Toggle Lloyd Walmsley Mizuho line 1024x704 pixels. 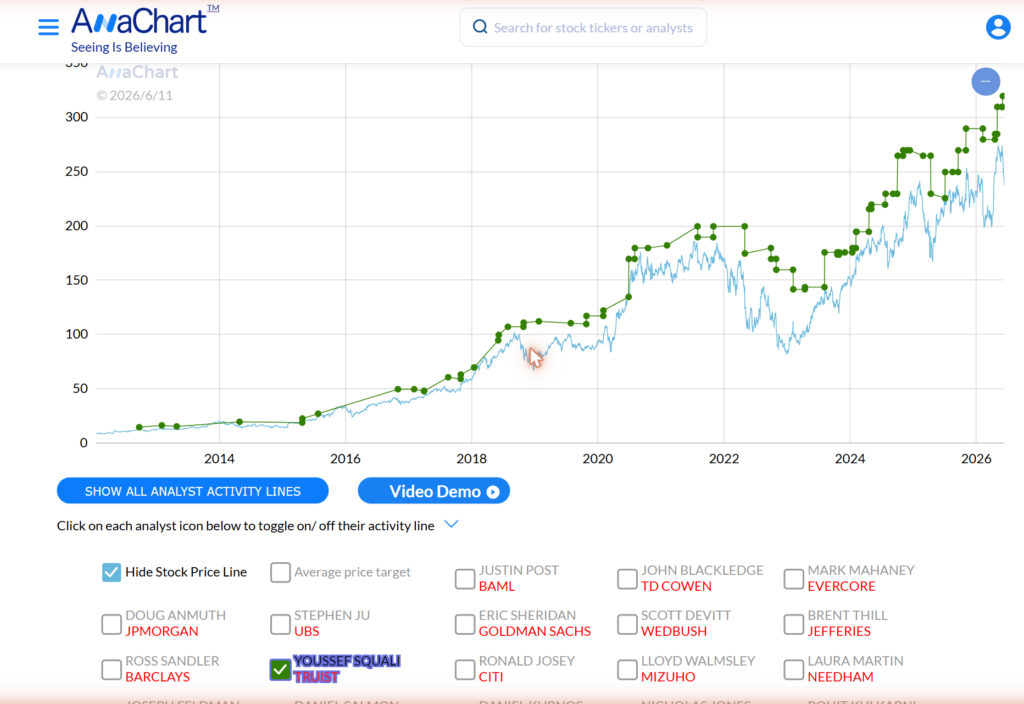pyautogui.click(x=627, y=669)
